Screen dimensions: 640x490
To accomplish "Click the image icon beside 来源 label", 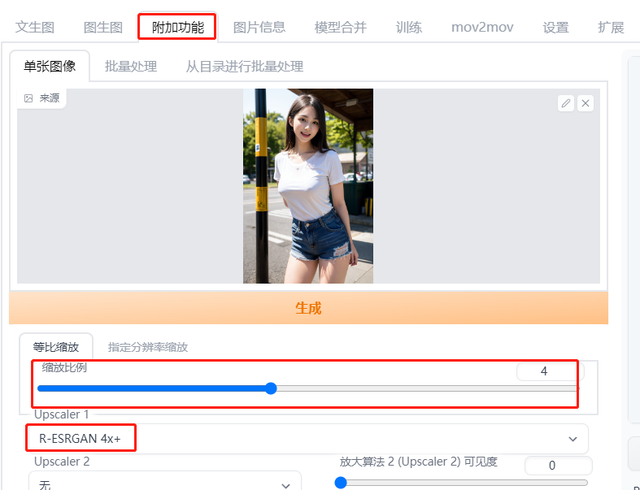I will point(28,98).
